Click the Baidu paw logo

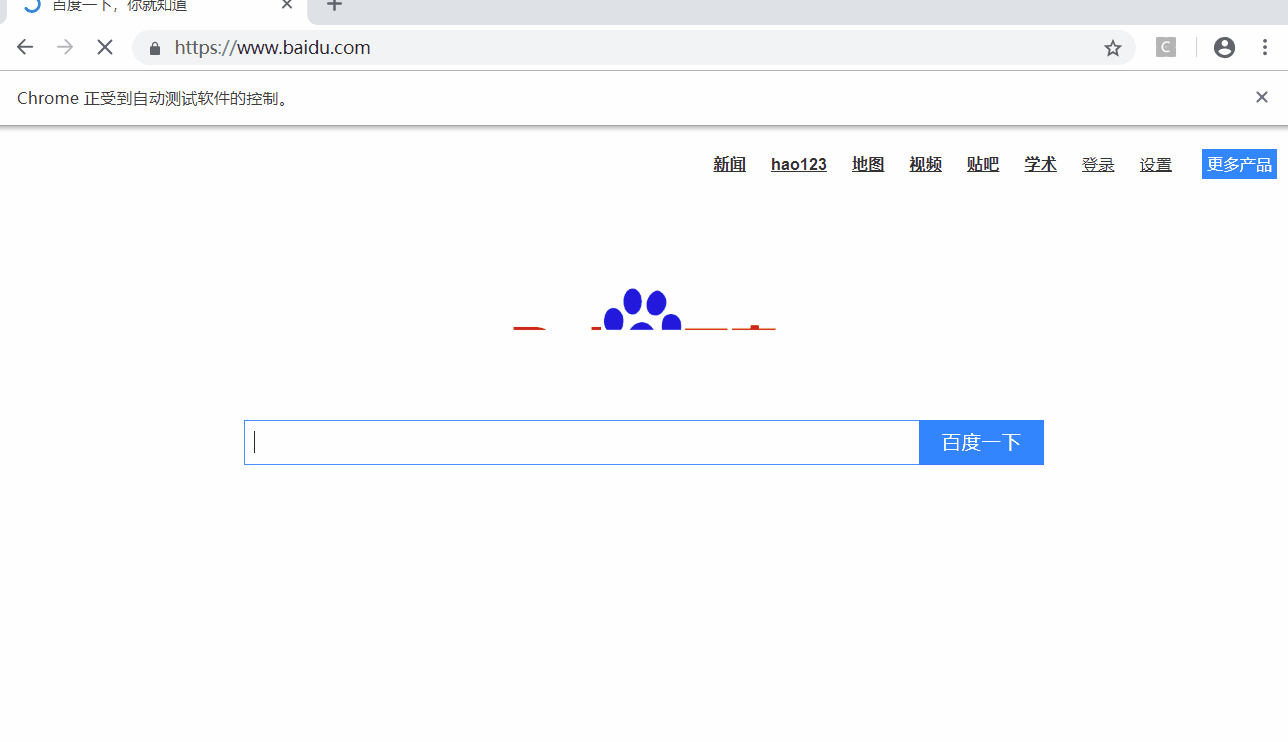pyautogui.click(x=644, y=309)
